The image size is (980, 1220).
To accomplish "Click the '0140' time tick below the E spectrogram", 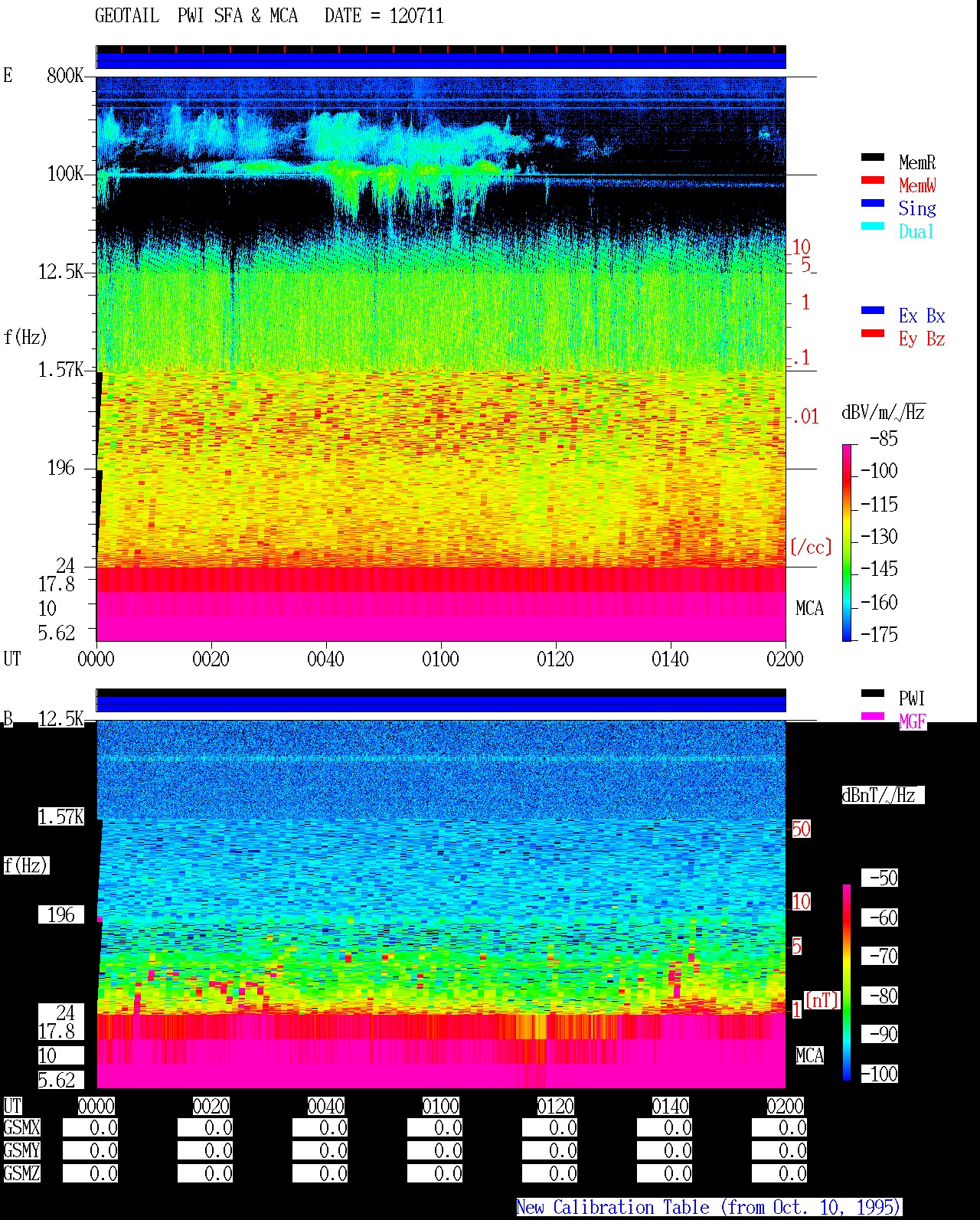I will click(670, 659).
